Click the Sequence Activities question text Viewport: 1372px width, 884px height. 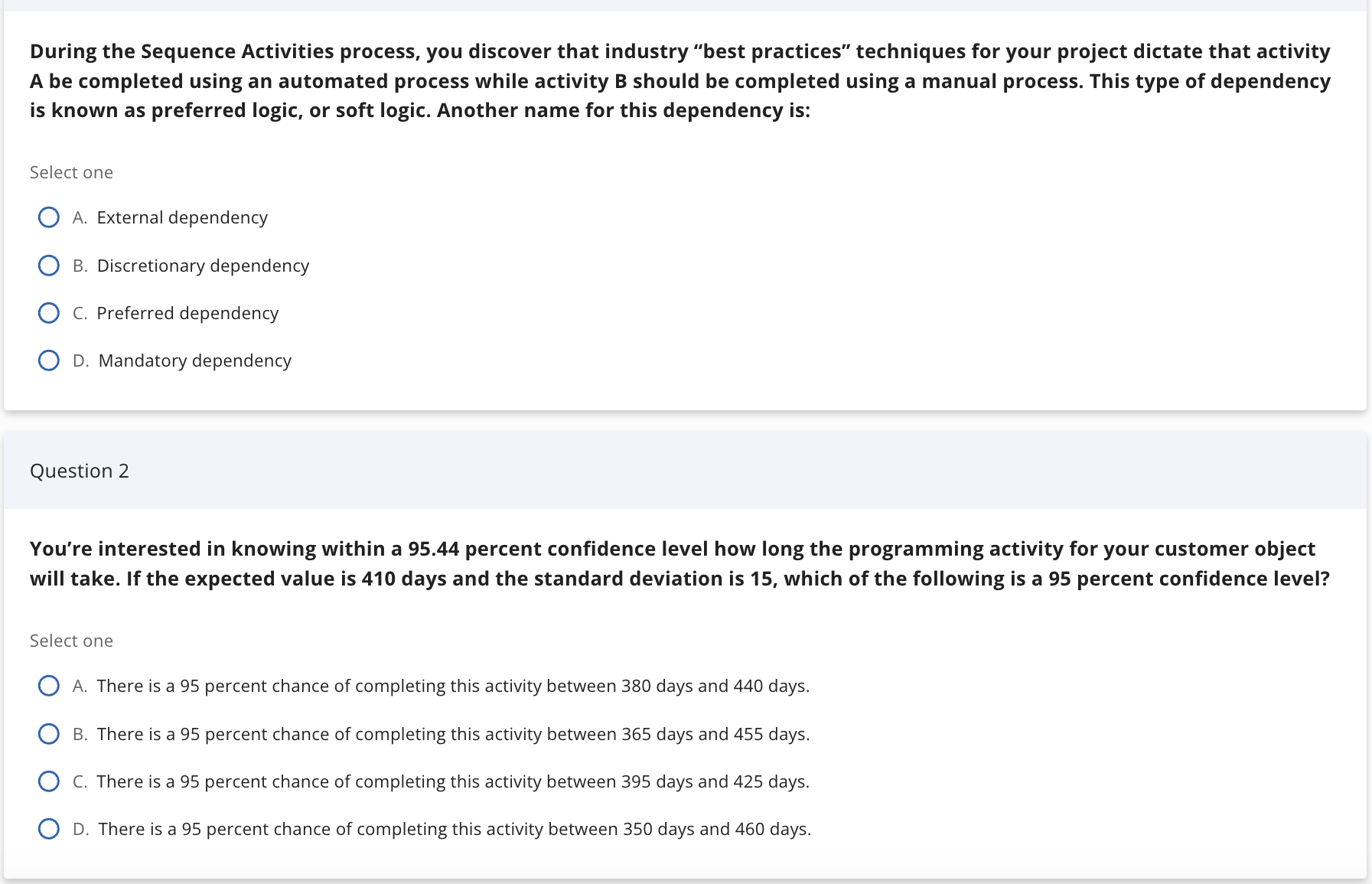(x=679, y=80)
